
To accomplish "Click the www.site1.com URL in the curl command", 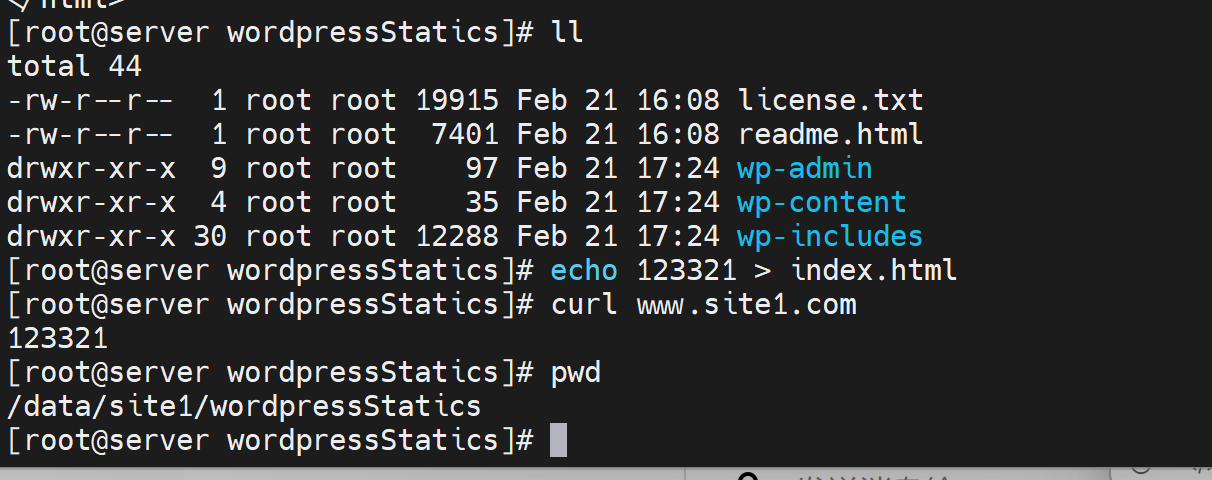I will click(746, 304).
